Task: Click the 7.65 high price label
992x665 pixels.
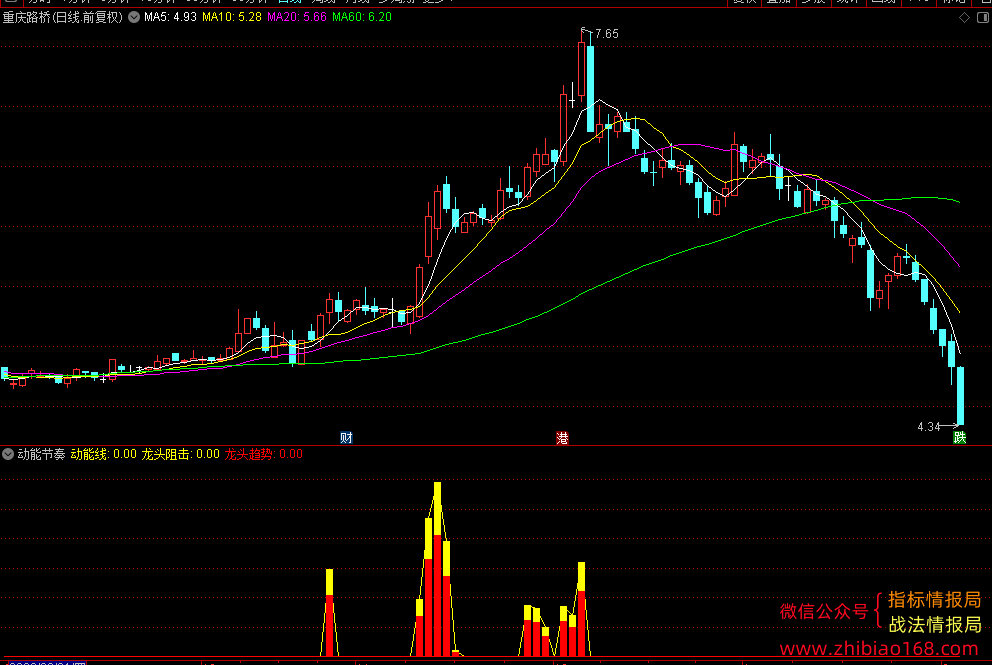Action: tap(607, 34)
